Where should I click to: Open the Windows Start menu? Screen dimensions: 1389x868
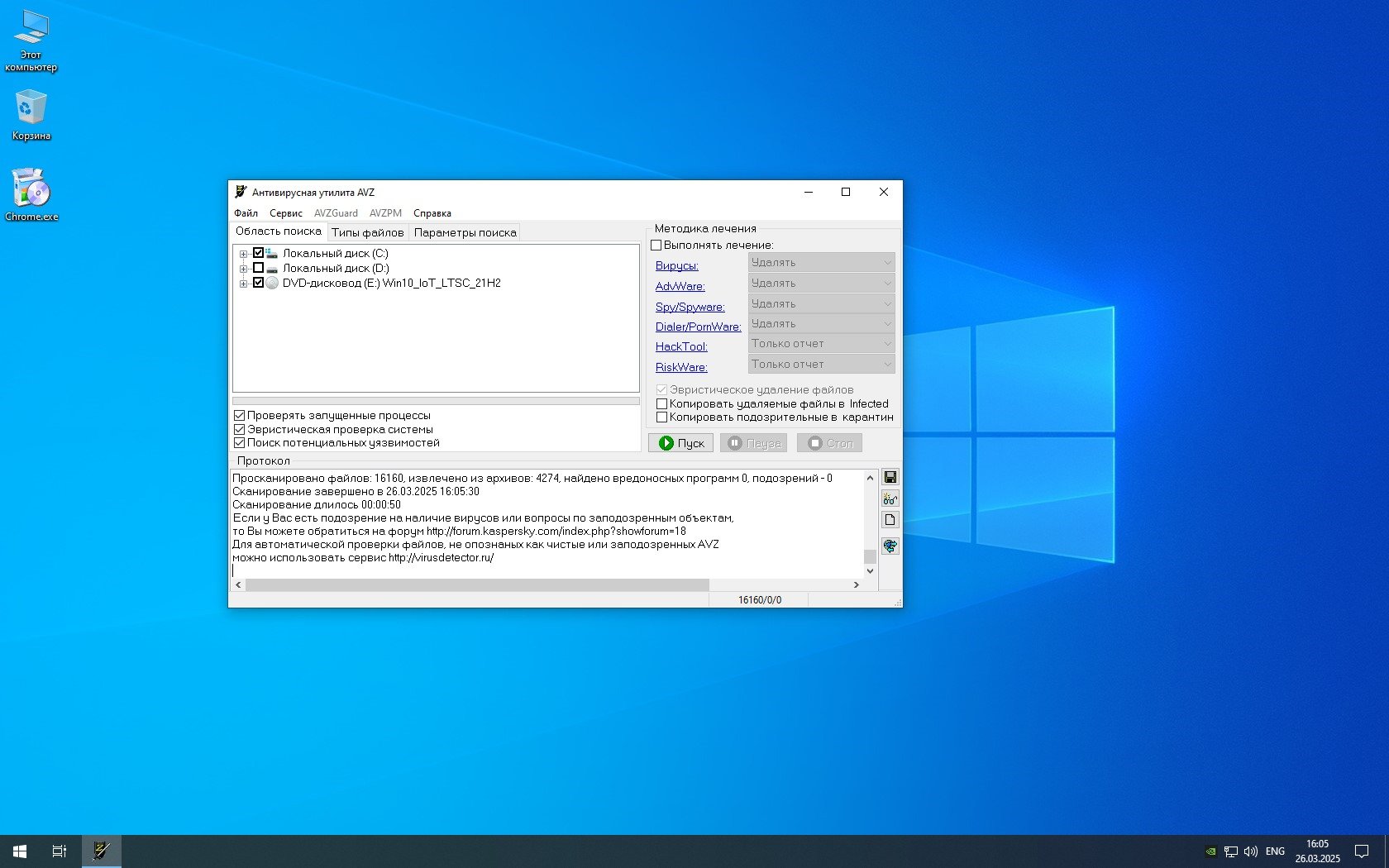[20, 851]
